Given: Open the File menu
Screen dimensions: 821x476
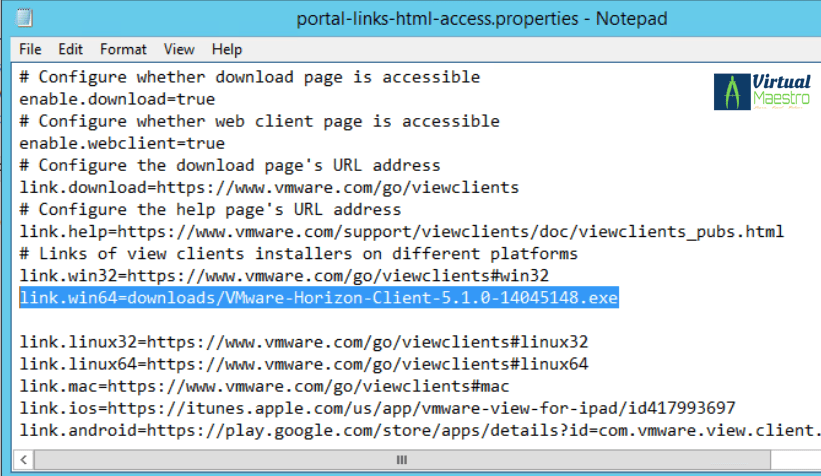Looking at the screenshot, I should 30,49.
